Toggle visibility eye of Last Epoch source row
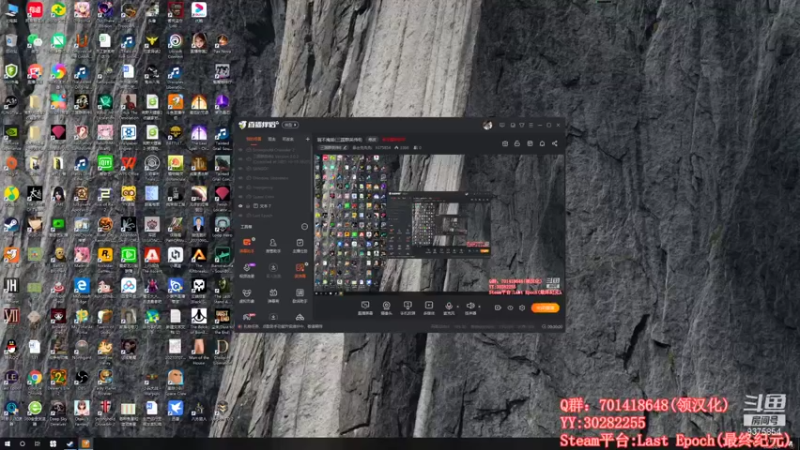This screenshot has height=450, width=800. [x=241, y=215]
